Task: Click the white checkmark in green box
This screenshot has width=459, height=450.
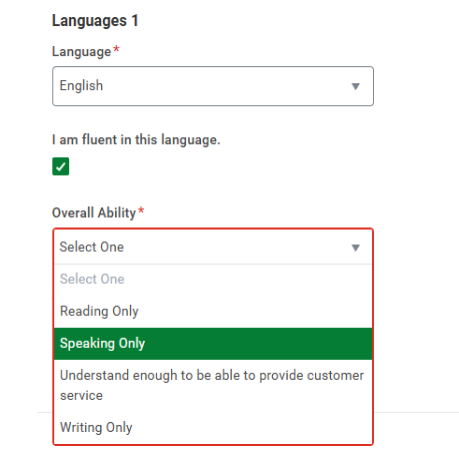Action: coord(61,166)
